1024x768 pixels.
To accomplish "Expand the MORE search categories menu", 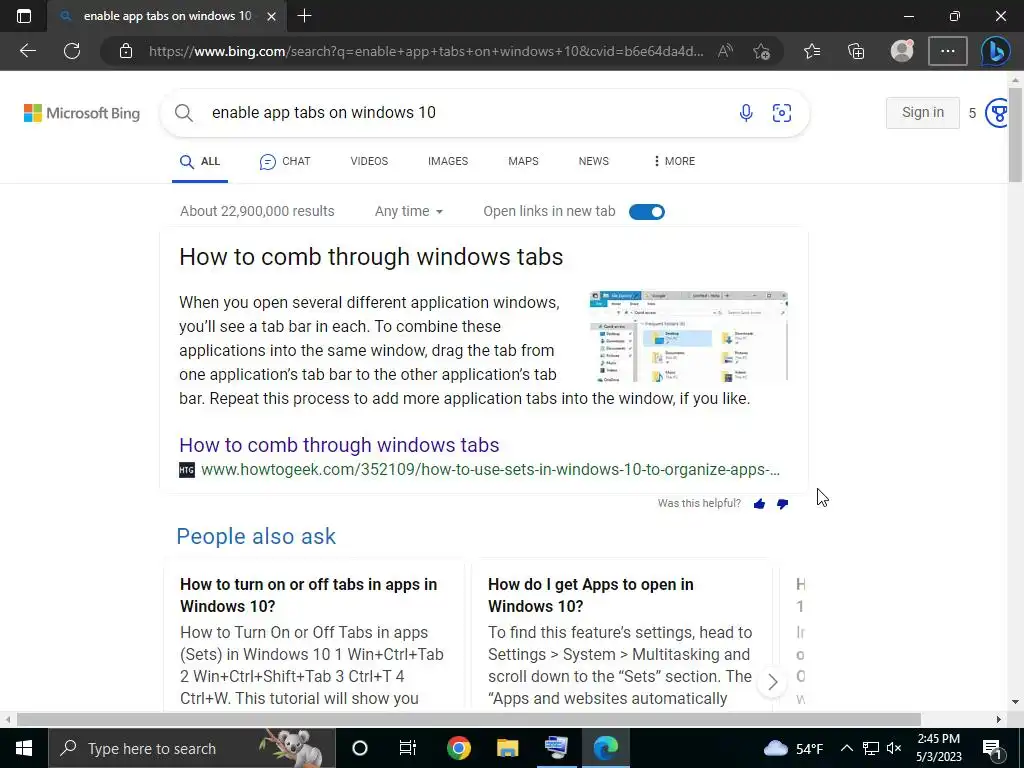I will coord(674,161).
